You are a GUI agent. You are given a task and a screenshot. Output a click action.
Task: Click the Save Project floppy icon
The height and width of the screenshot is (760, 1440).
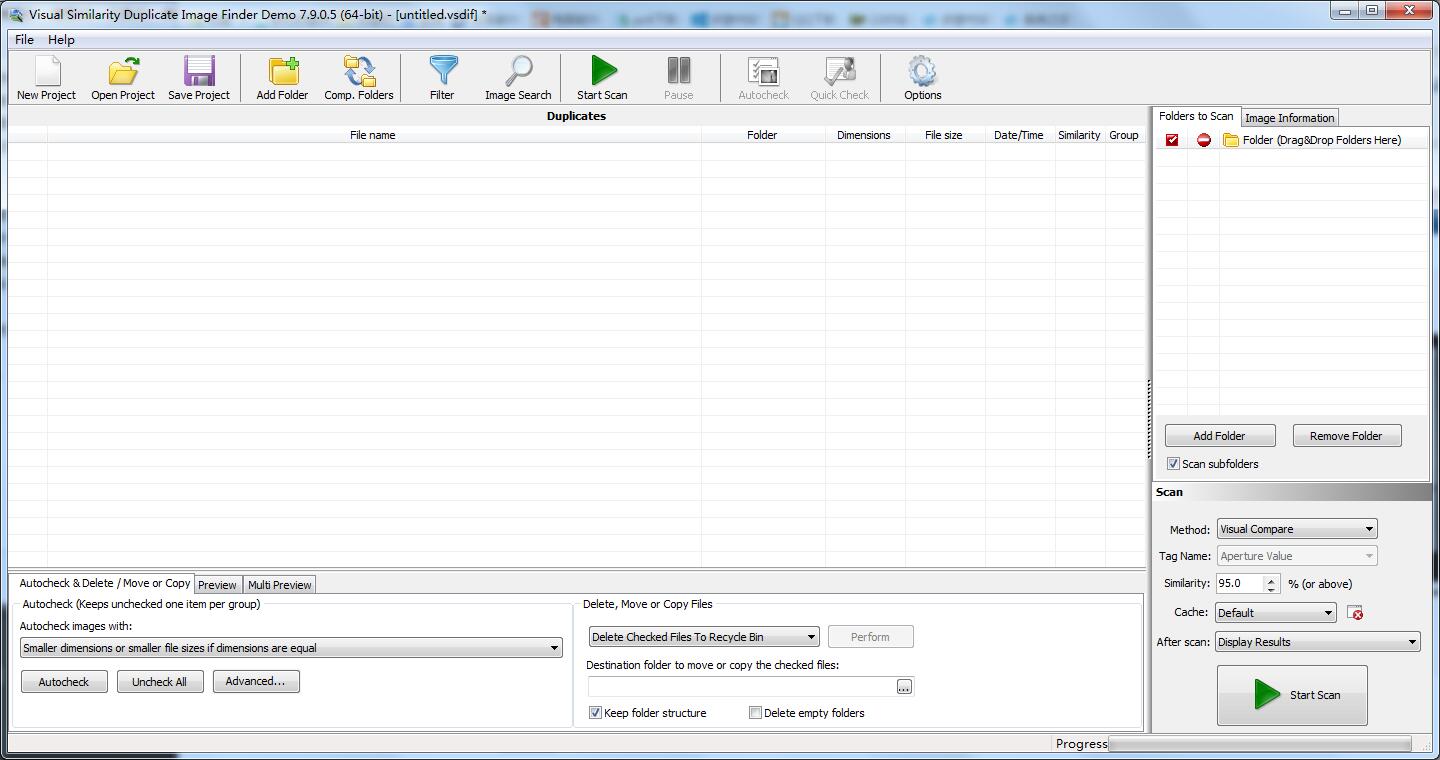click(199, 78)
